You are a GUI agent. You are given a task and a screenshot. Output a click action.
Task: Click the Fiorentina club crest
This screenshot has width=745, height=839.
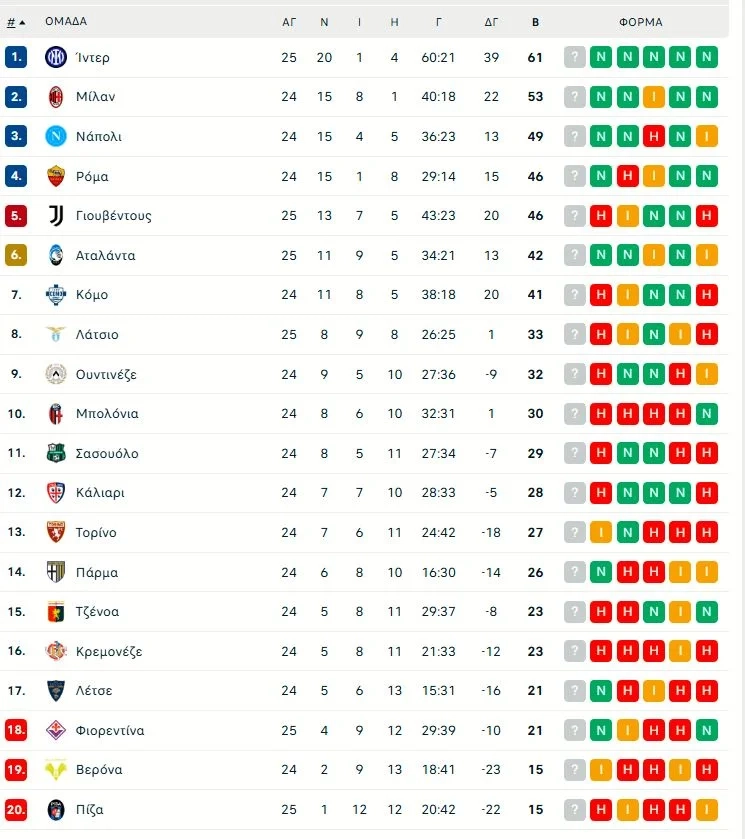click(x=56, y=730)
